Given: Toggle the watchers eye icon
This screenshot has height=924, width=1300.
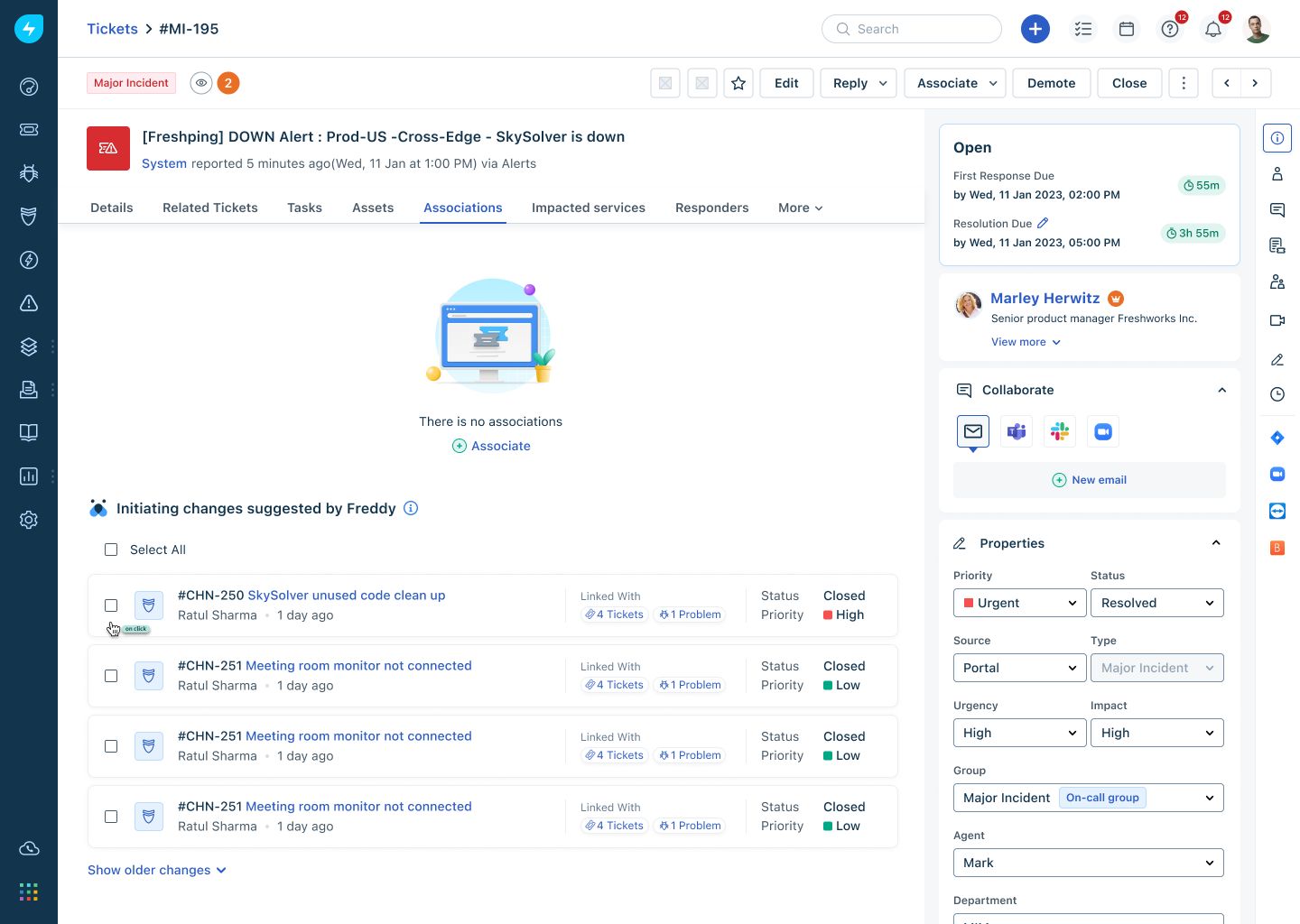Looking at the screenshot, I should [201, 83].
